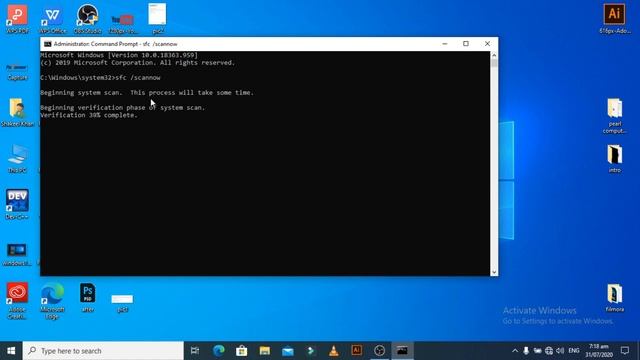Image resolution: width=640 pixels, height=360 pixels.
Task: Open This PC desktop icon
Action: (x=17, y=158)
